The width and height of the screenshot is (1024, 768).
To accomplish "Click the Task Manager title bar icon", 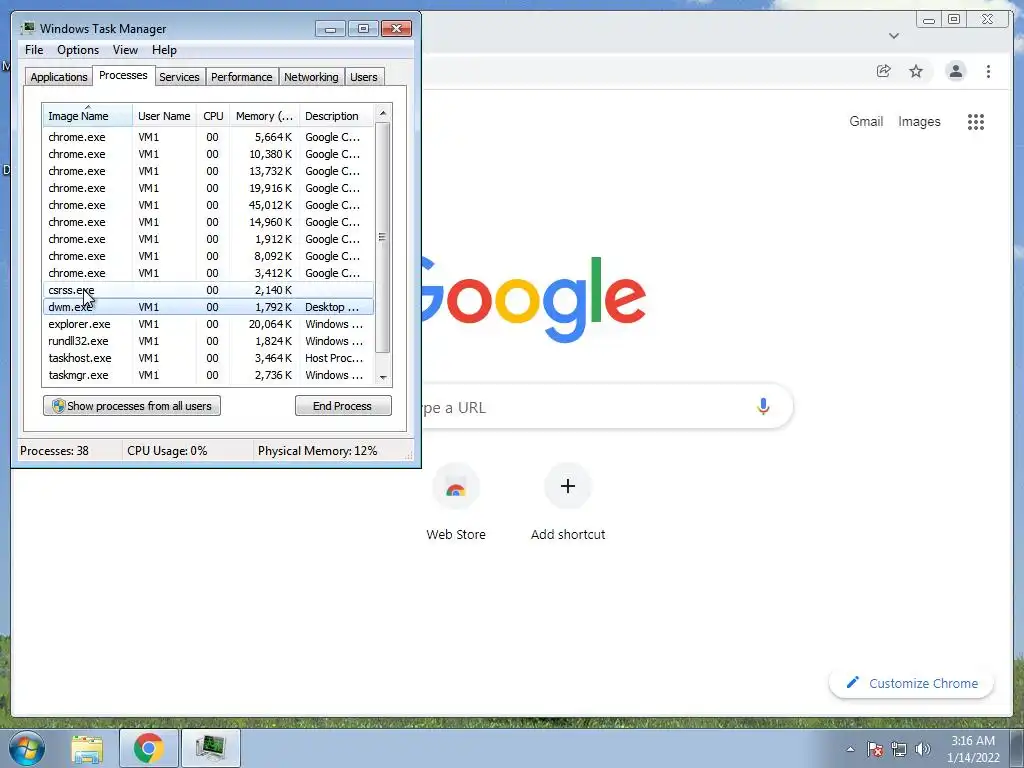I will tap(27, 28).
